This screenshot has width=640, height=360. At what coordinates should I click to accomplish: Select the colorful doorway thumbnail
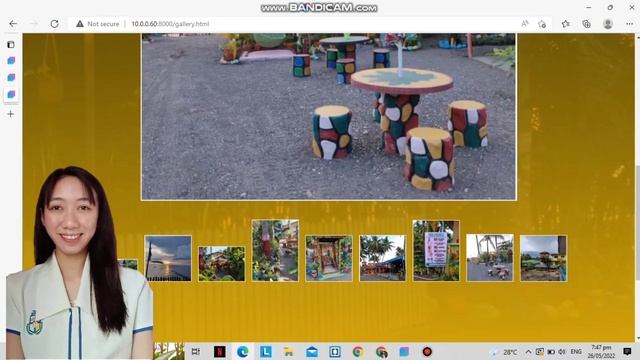coord(329,258)
